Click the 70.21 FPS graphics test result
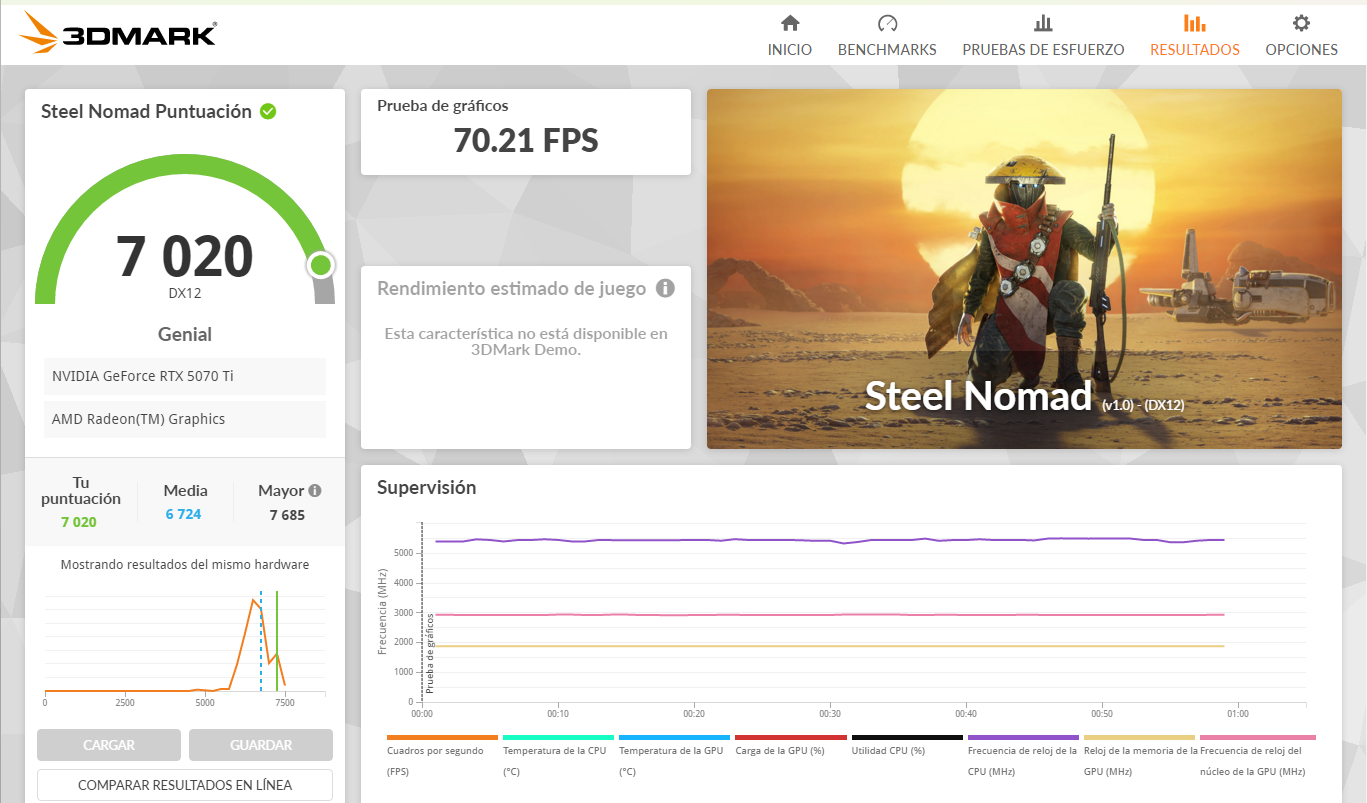The height and width of the screenshot is (803, 1367). [526, 141]
